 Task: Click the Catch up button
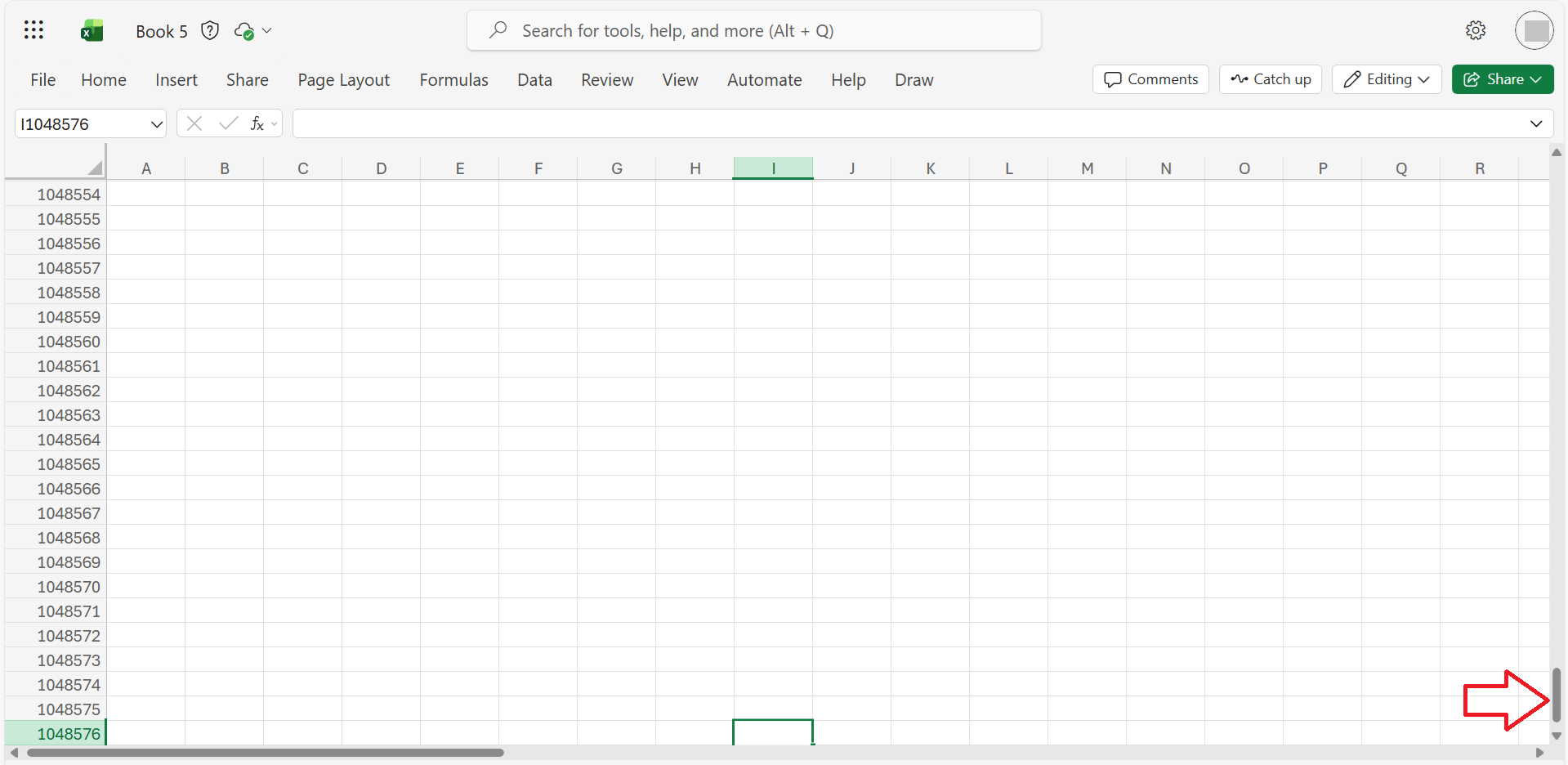(x=1271, y=79)
